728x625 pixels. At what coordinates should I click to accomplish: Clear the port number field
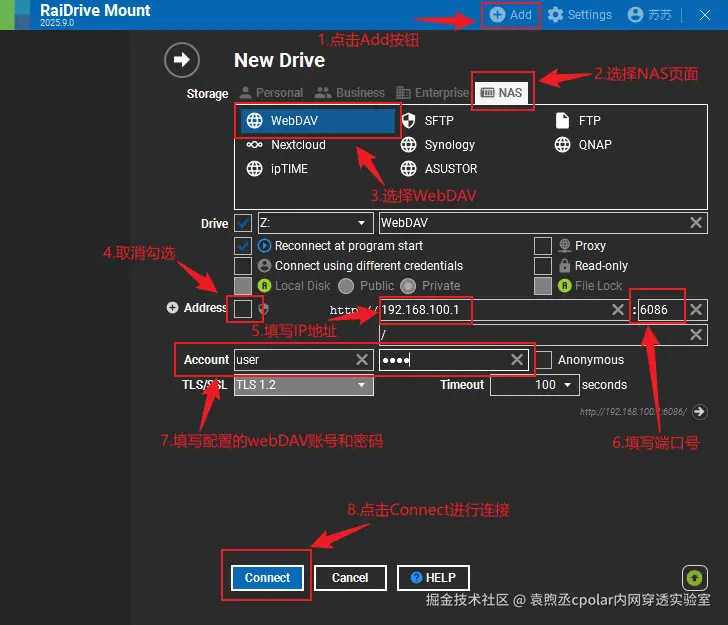click(x=696, y=310)
